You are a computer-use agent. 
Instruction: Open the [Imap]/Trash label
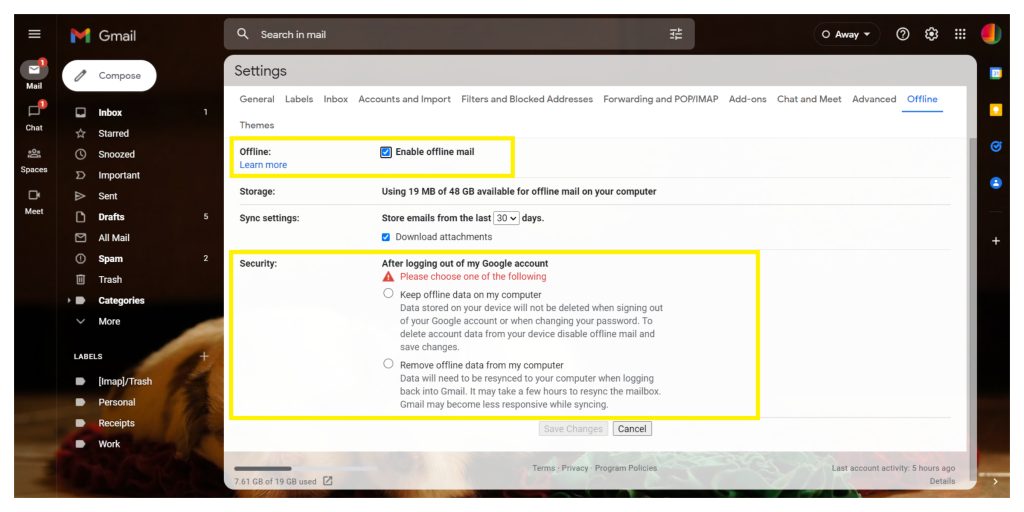tap(125, 381)
